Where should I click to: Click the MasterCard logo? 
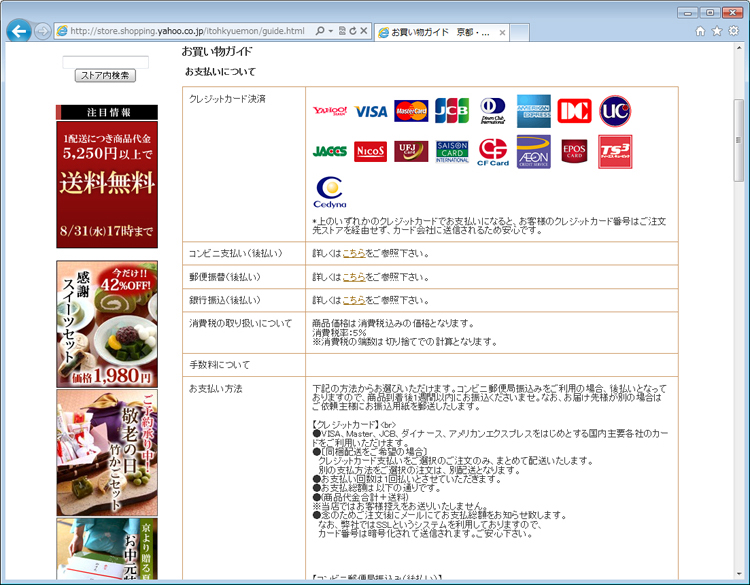(x=411, y=111)
